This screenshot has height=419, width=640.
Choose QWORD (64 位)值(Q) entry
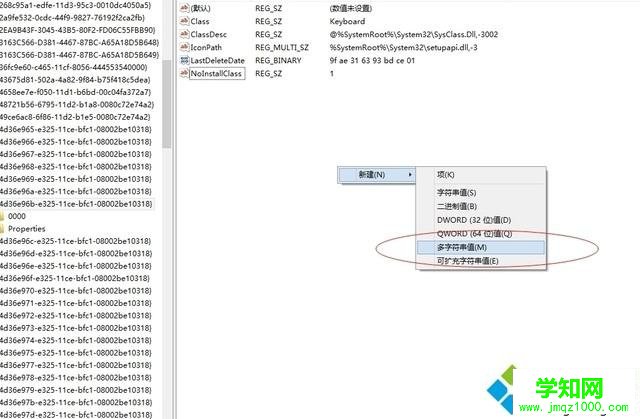[x=474, y=234]
